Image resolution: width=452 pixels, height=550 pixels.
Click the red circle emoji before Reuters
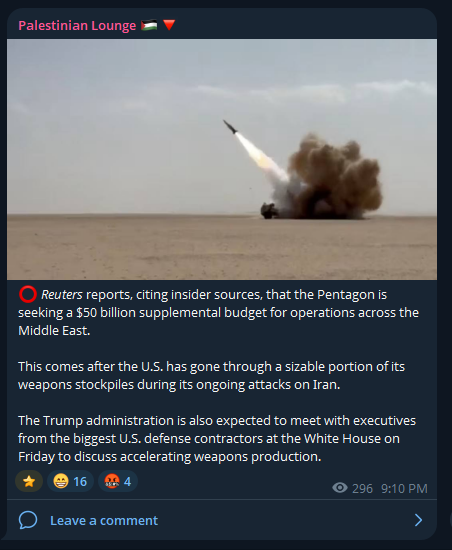(28, 294)
